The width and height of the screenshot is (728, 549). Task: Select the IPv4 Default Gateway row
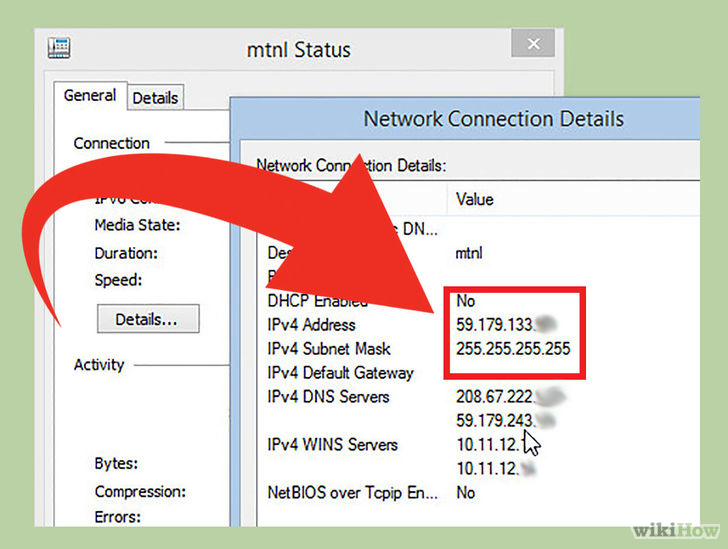click(479, 373)
